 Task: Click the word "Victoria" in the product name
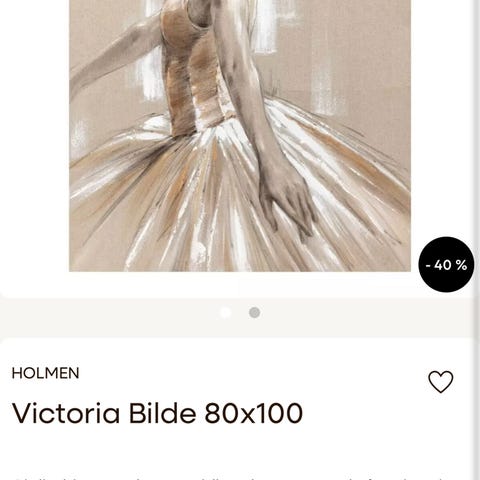click(x=66, y=413)
